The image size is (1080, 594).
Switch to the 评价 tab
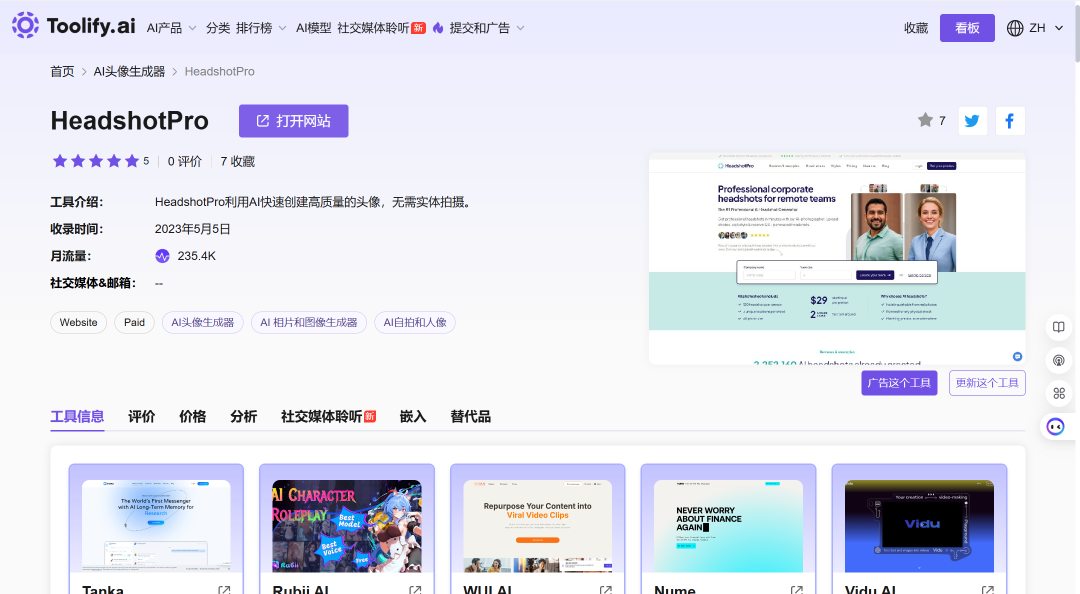click(142, 417)
